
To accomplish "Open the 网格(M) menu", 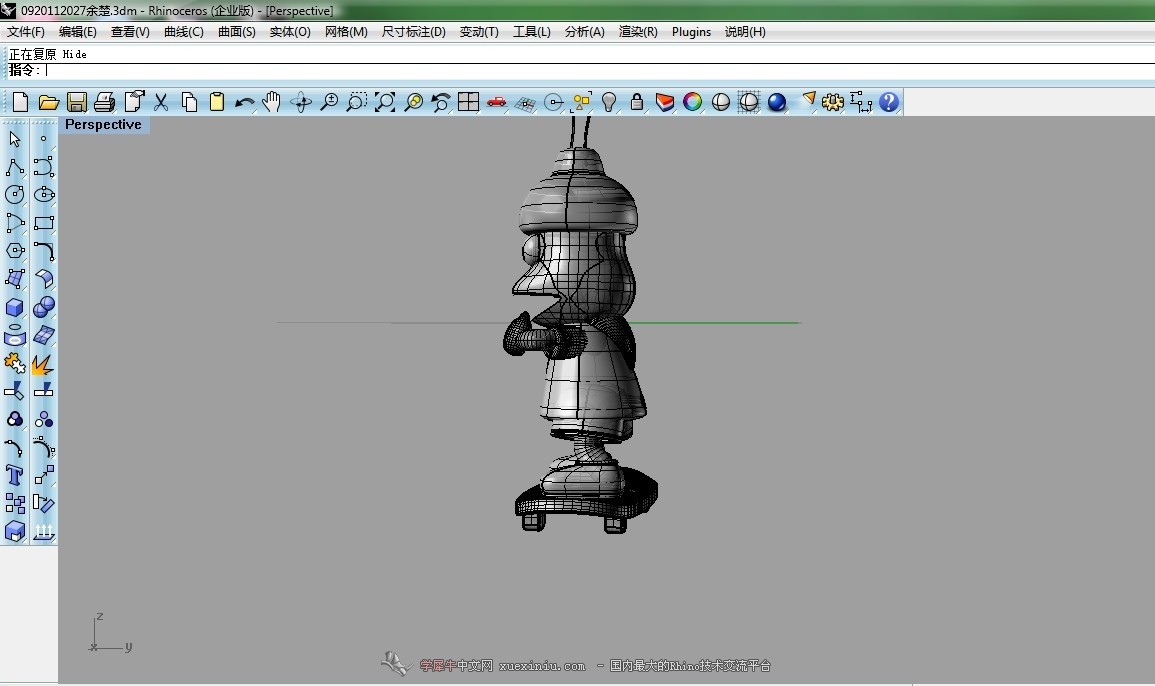I will pos(345,32).
